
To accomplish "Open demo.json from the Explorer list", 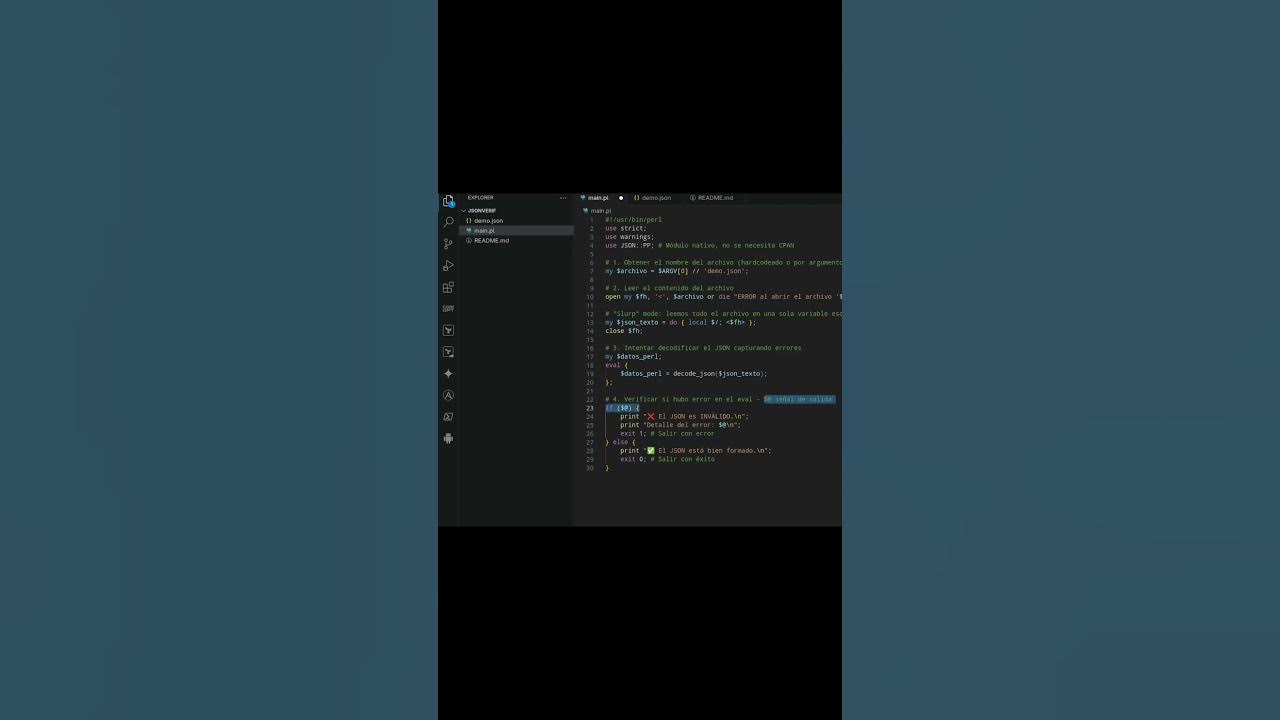I will [488, 220].
